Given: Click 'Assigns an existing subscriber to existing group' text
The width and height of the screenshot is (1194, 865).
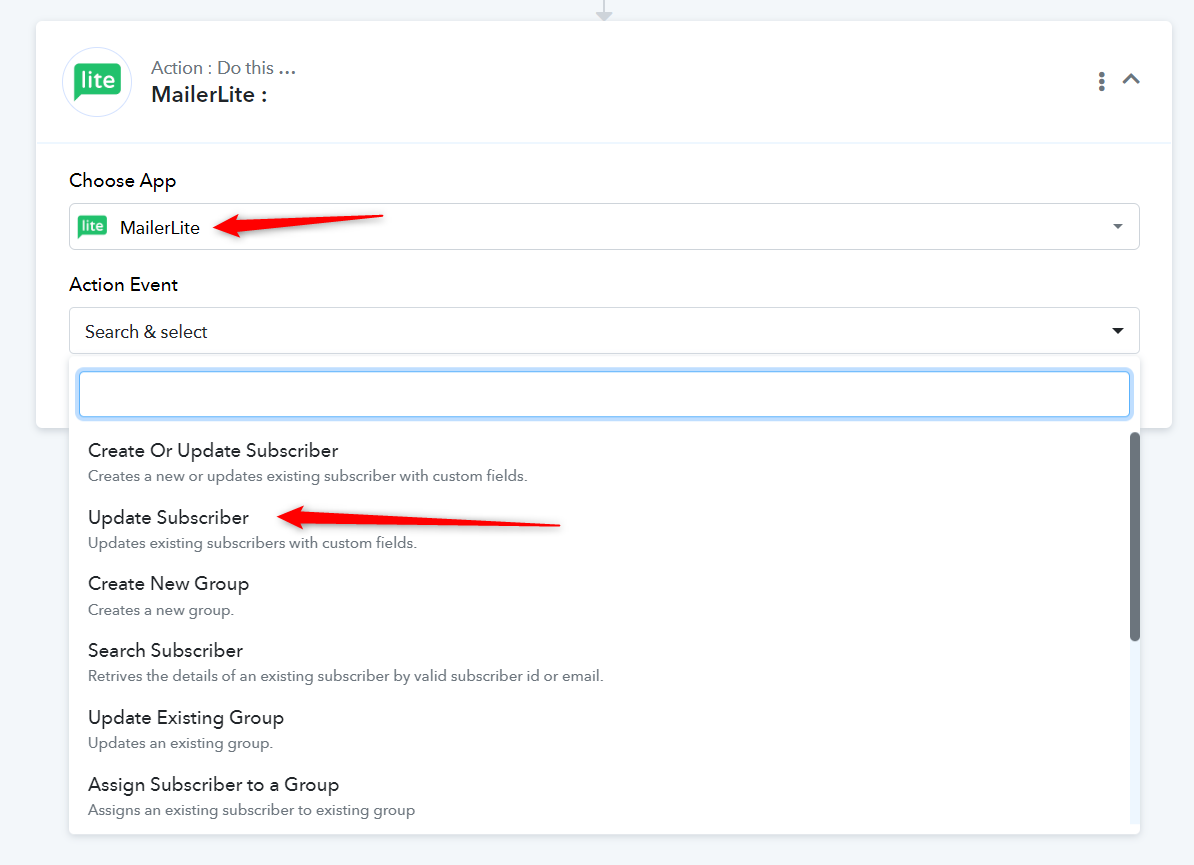Looking at the screenshot, I should [x=251, y=810].
